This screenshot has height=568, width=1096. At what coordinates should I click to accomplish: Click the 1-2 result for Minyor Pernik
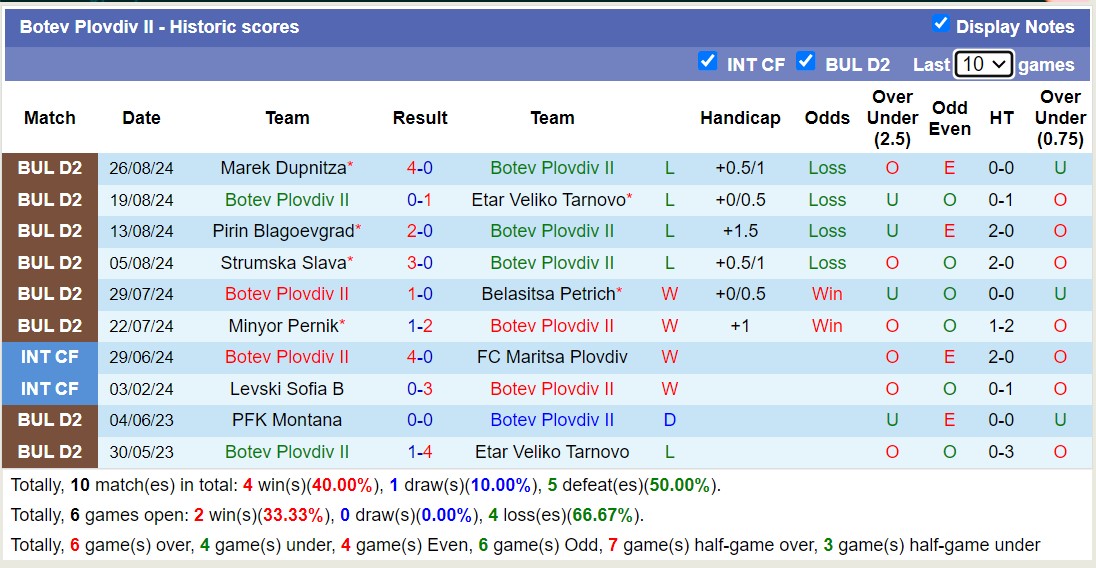point(420,326)
